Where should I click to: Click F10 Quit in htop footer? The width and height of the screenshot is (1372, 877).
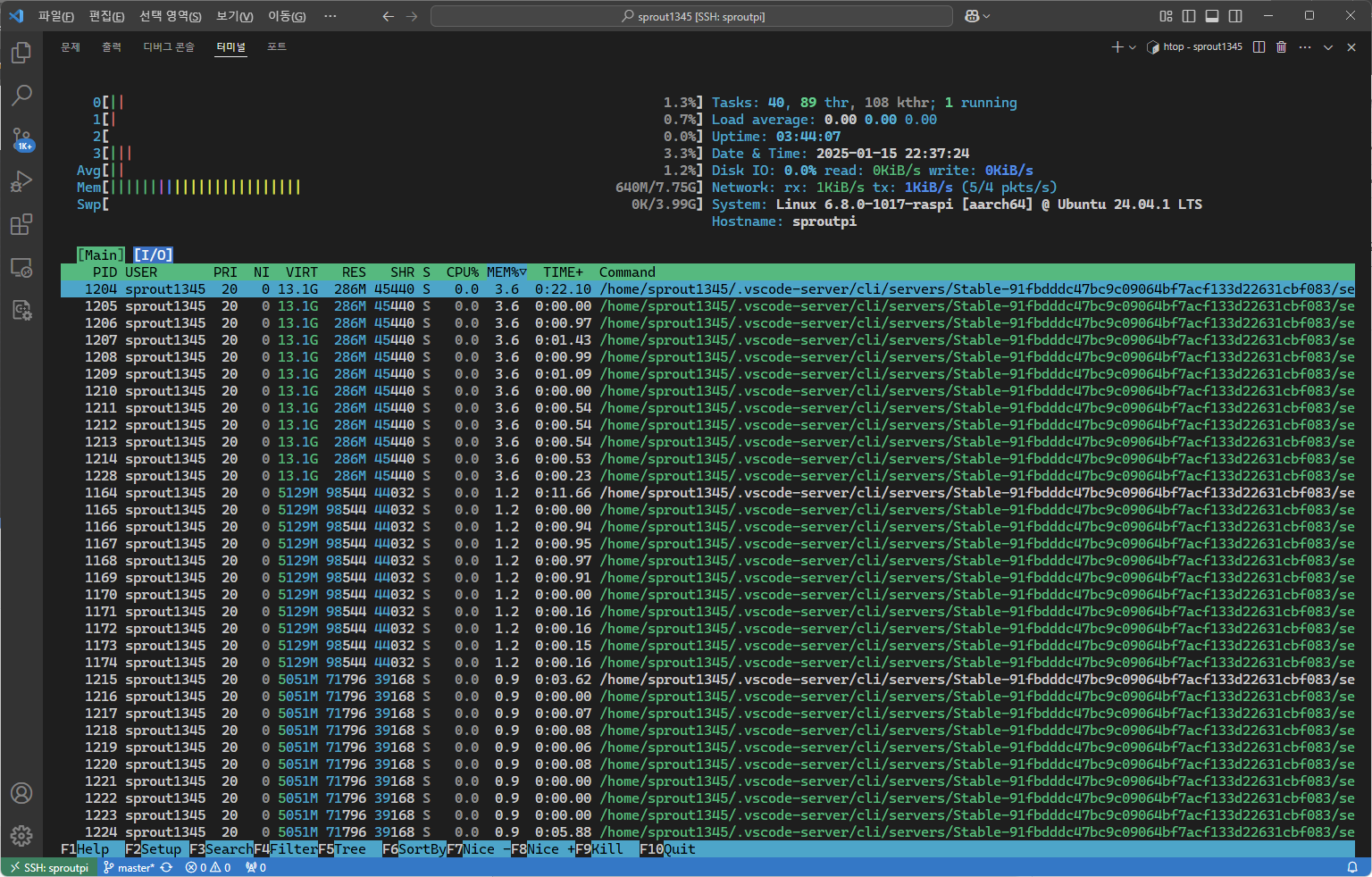click(x=667, y=849)
